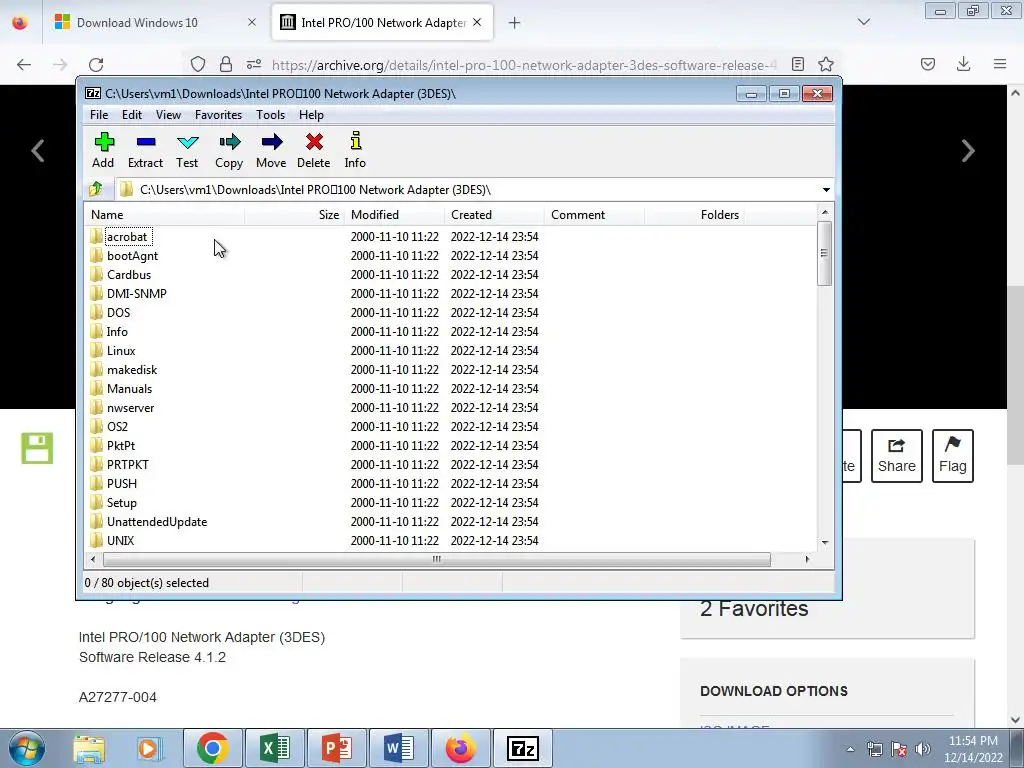The image size is (1024, 768).
Task: Click the 7-Zip vertical scrollbar thumb
Action: pos(824,253)
